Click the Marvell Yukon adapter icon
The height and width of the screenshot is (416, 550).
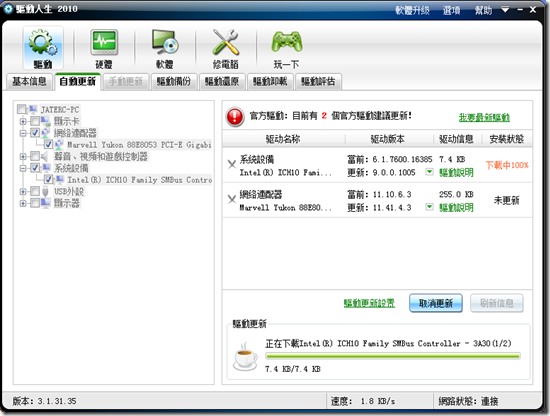pyautogui.click(x=59, y=144)
